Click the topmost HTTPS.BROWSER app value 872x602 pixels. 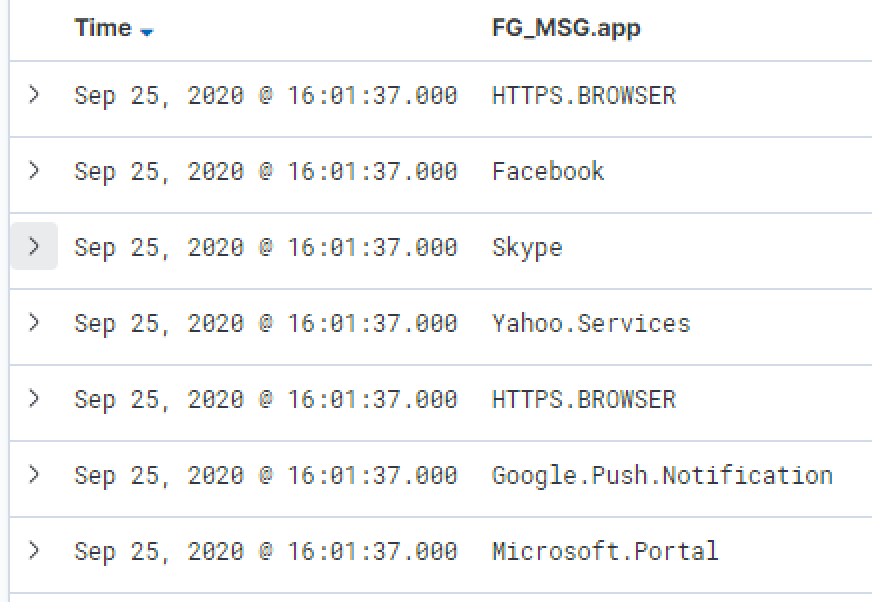click(x=584, y=95)
